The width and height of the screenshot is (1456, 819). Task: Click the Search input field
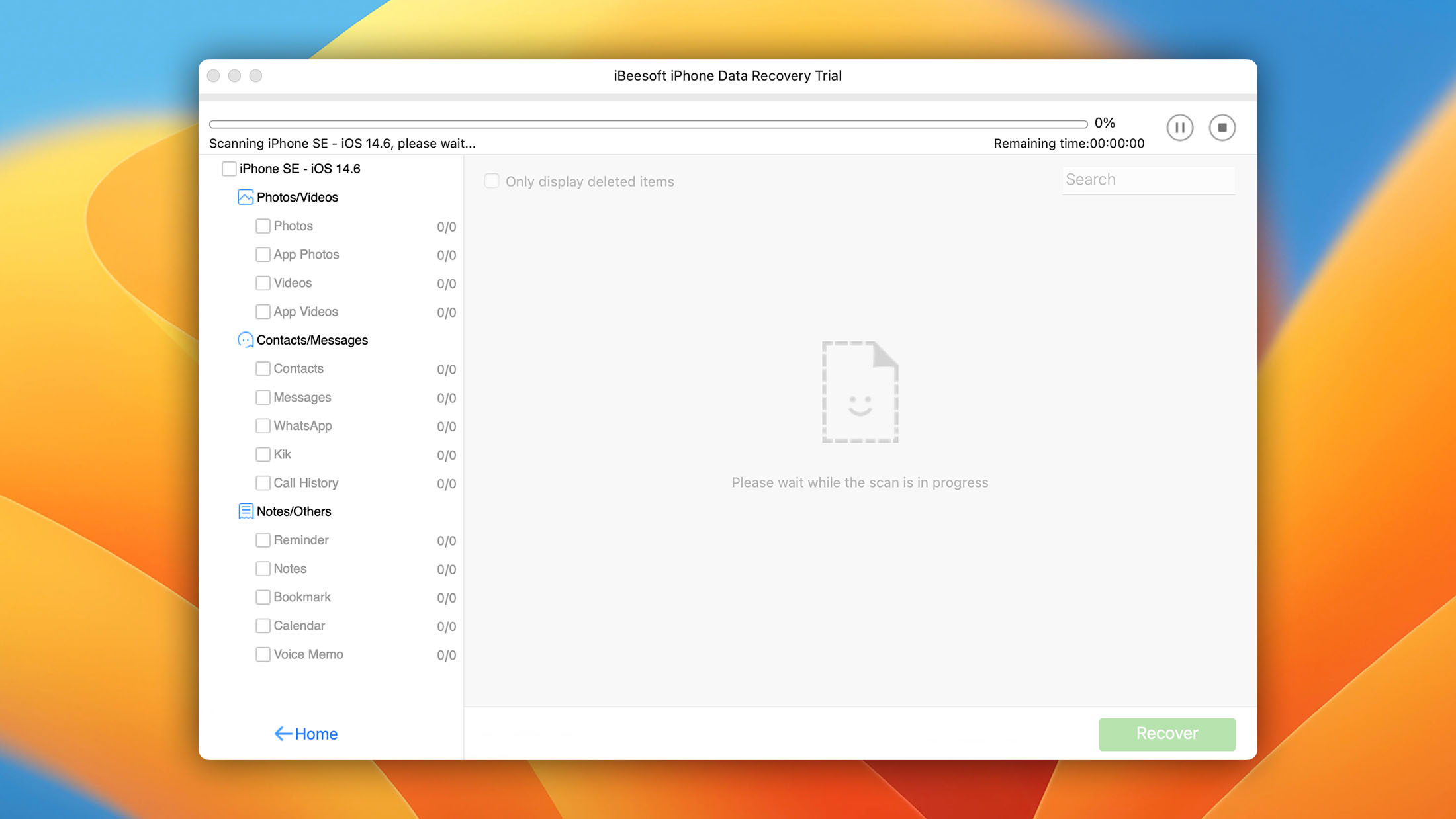tap(1148, 180)
